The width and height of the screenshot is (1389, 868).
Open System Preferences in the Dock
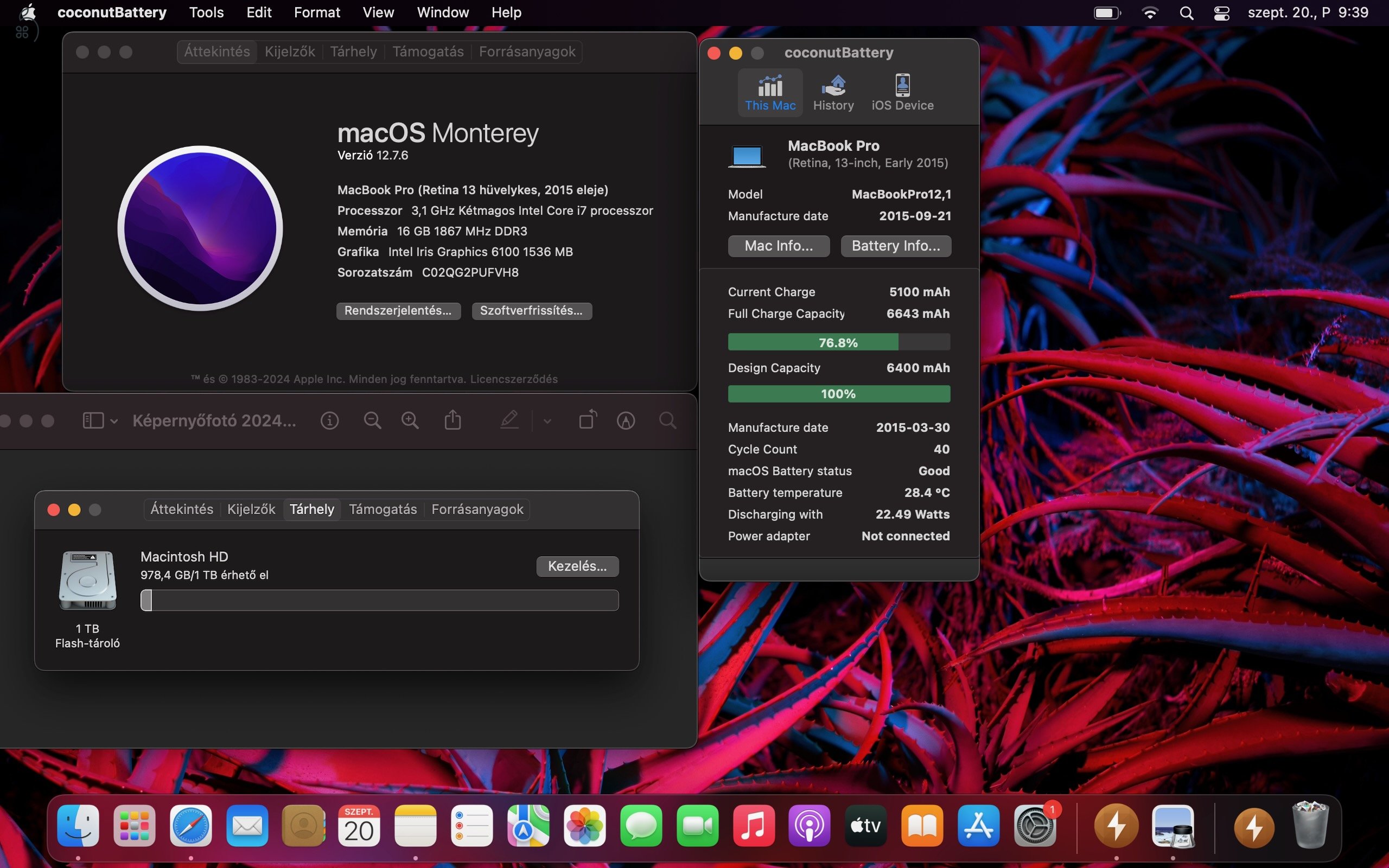point(1035,826)
